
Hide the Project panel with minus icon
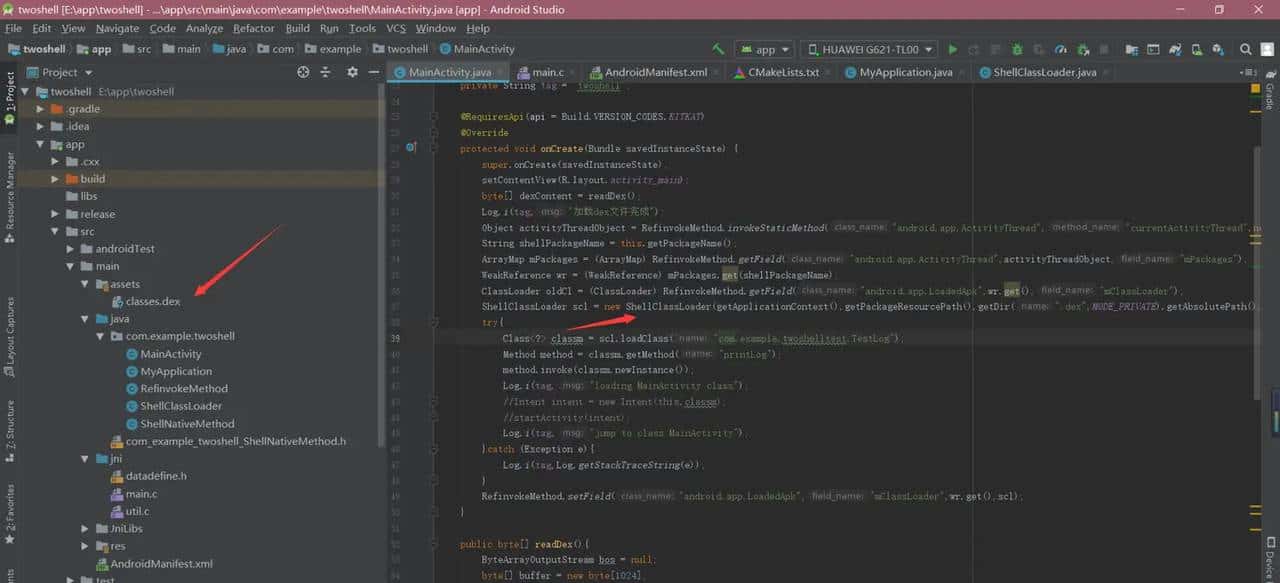[x=374, y=72]
